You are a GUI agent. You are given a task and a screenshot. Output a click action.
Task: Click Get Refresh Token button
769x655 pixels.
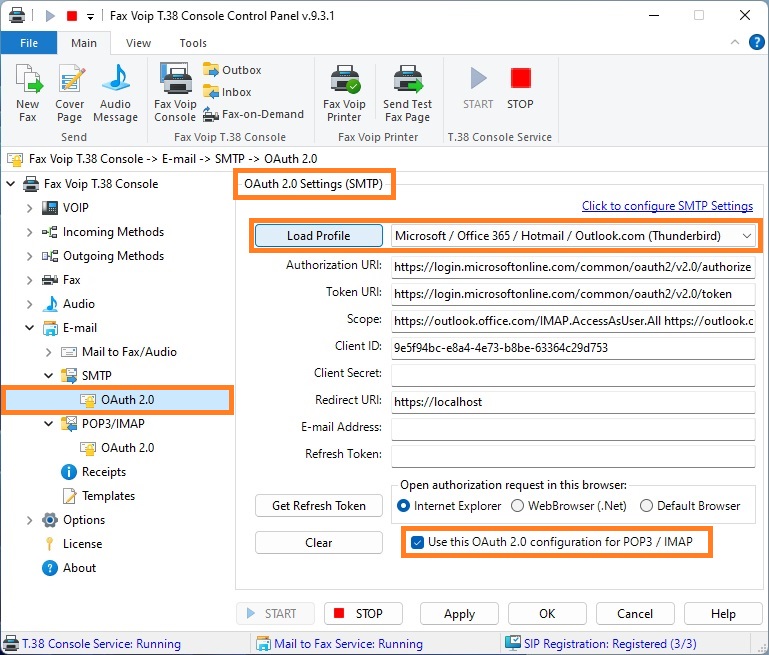(x=319, y=505)
